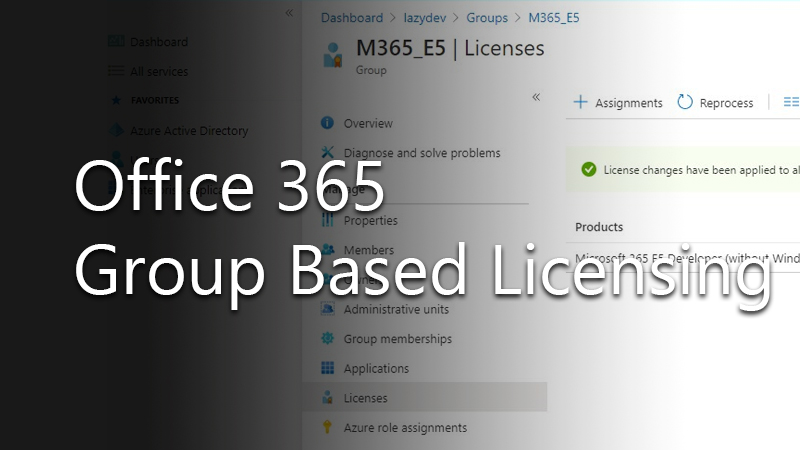Click the Diagnose wrench icon

327,152
